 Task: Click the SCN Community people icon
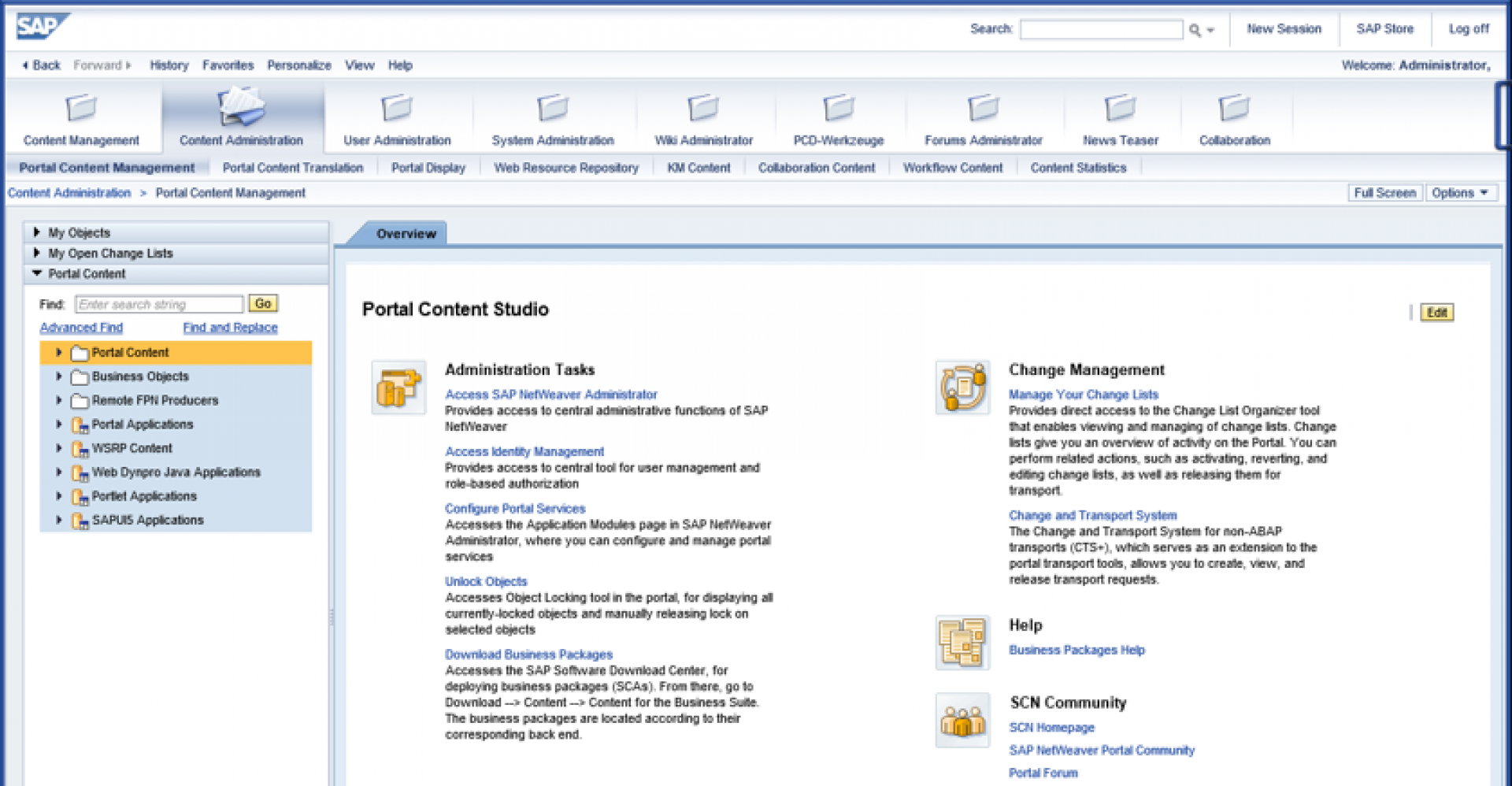(x=962, y=720)
